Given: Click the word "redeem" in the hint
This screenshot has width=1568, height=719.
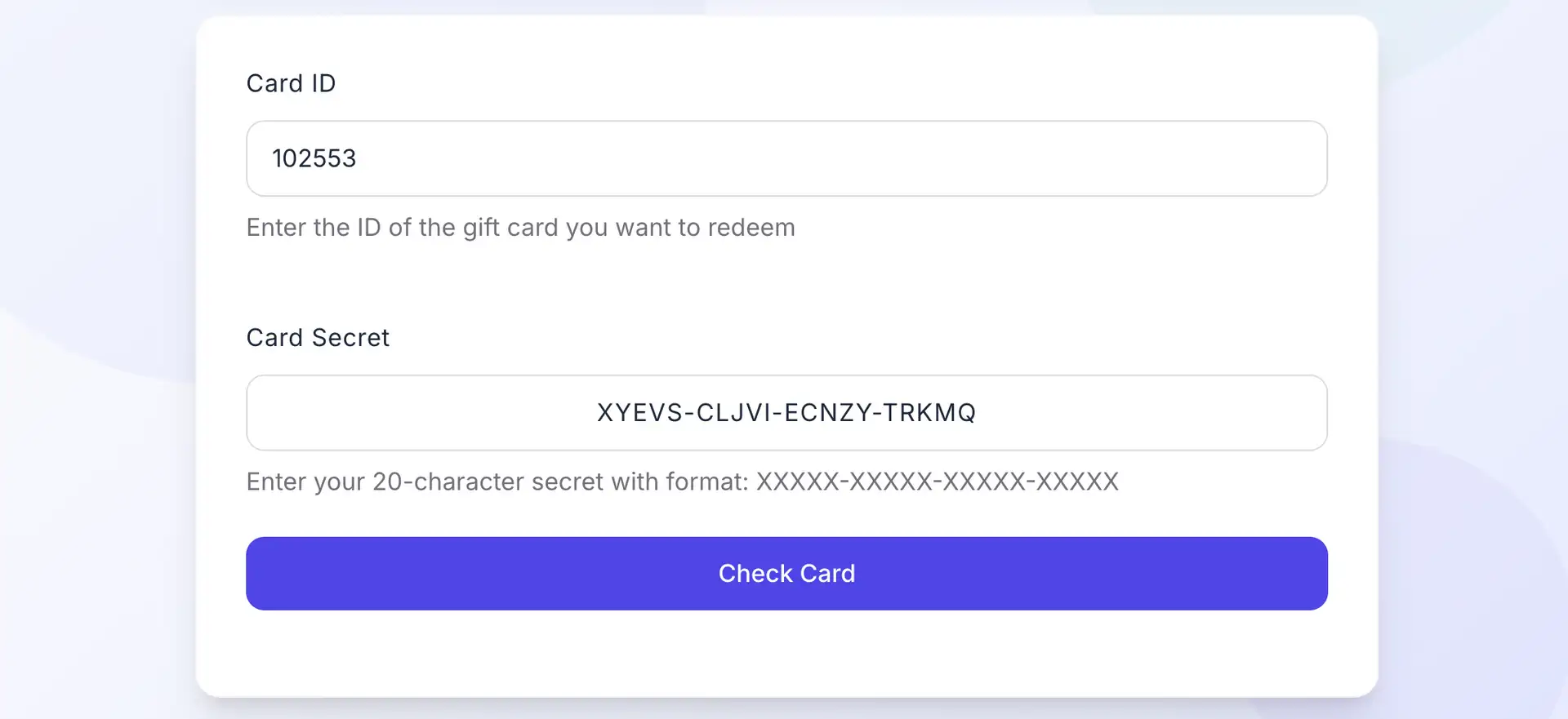Looking at the screenshot, I should coord(751,228).
